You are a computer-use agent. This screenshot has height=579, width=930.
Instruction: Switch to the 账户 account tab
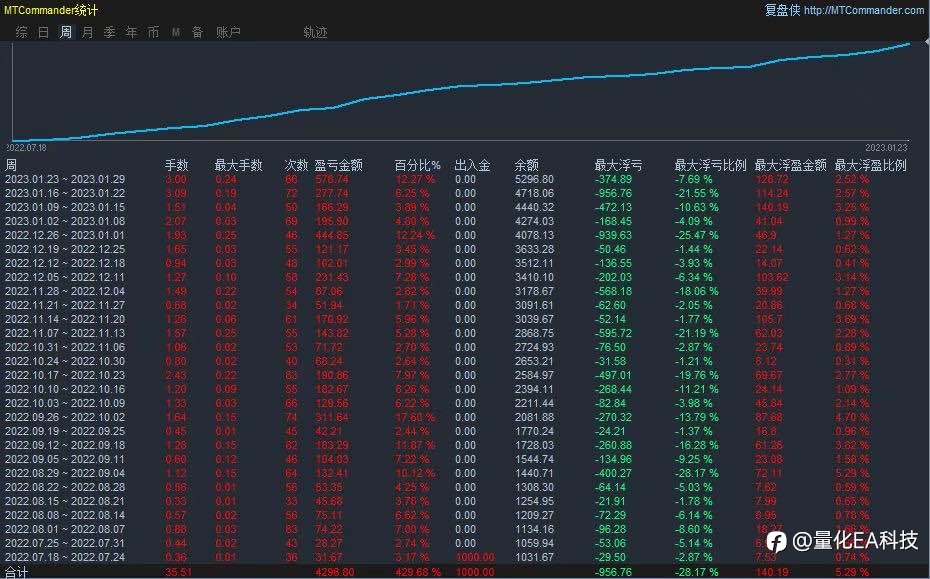(228, 32)
